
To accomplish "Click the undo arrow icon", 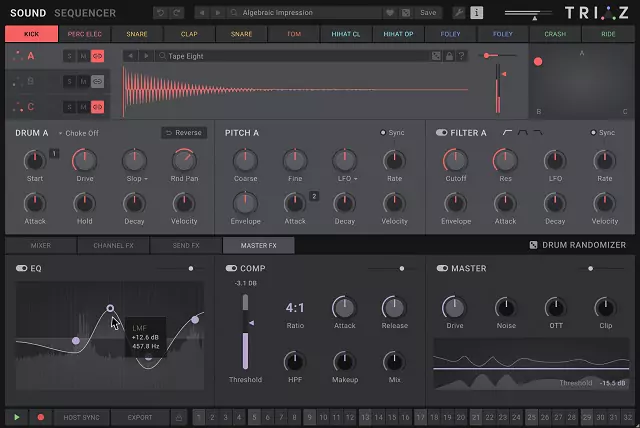I will point(160,13).
